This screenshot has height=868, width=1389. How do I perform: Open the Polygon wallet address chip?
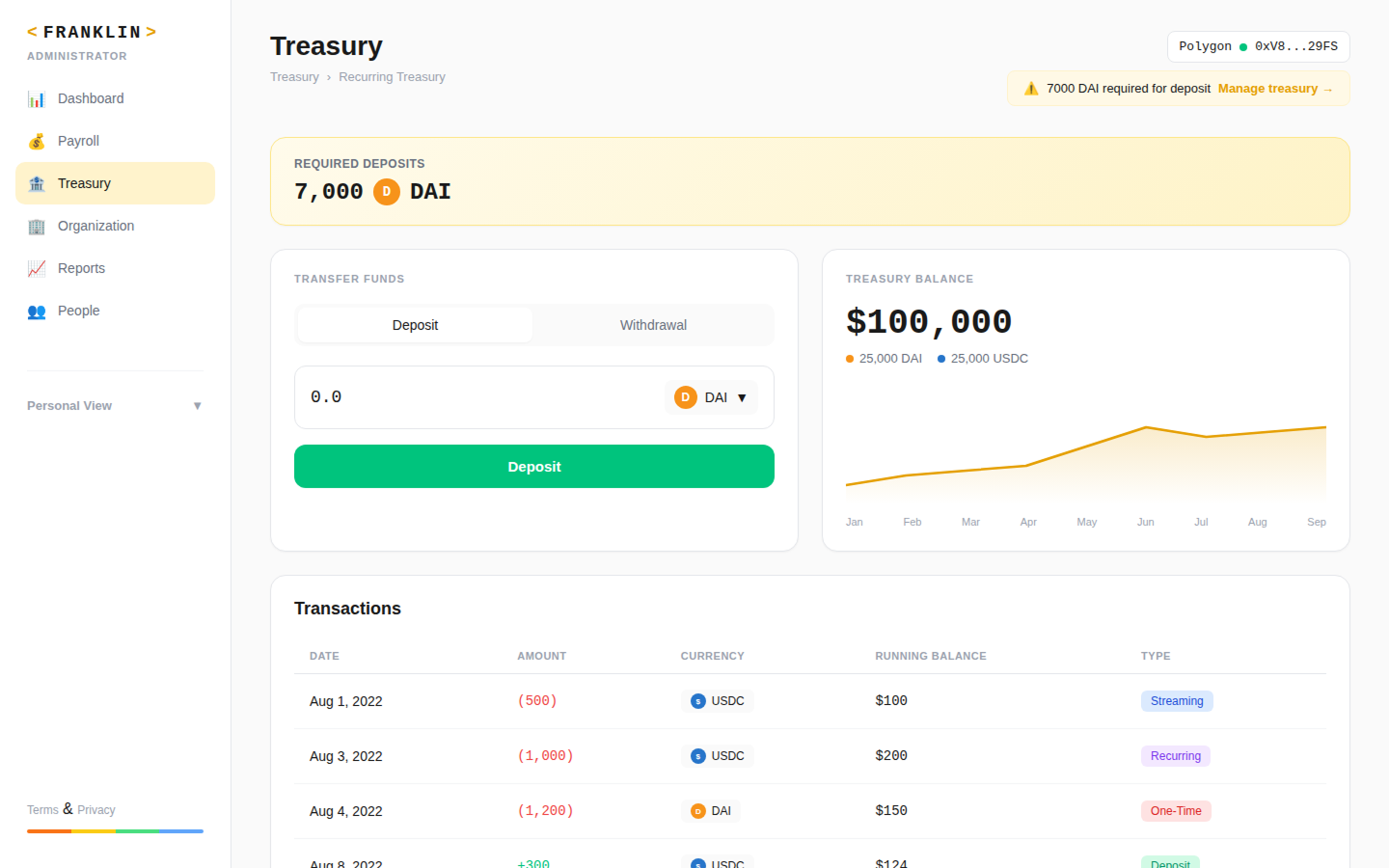[1258, 45]
